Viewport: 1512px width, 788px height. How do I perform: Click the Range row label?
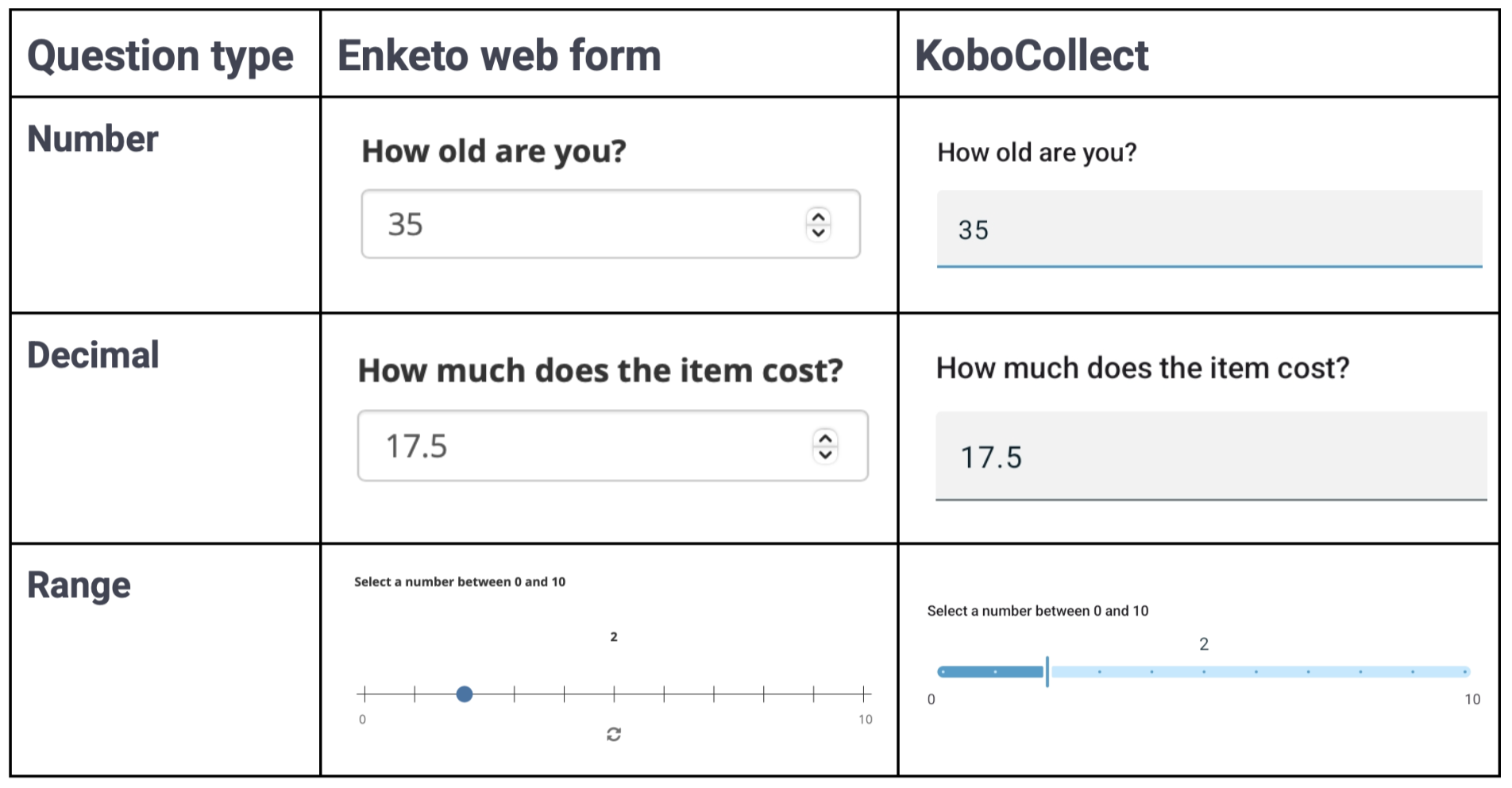(x=79, y=585)
